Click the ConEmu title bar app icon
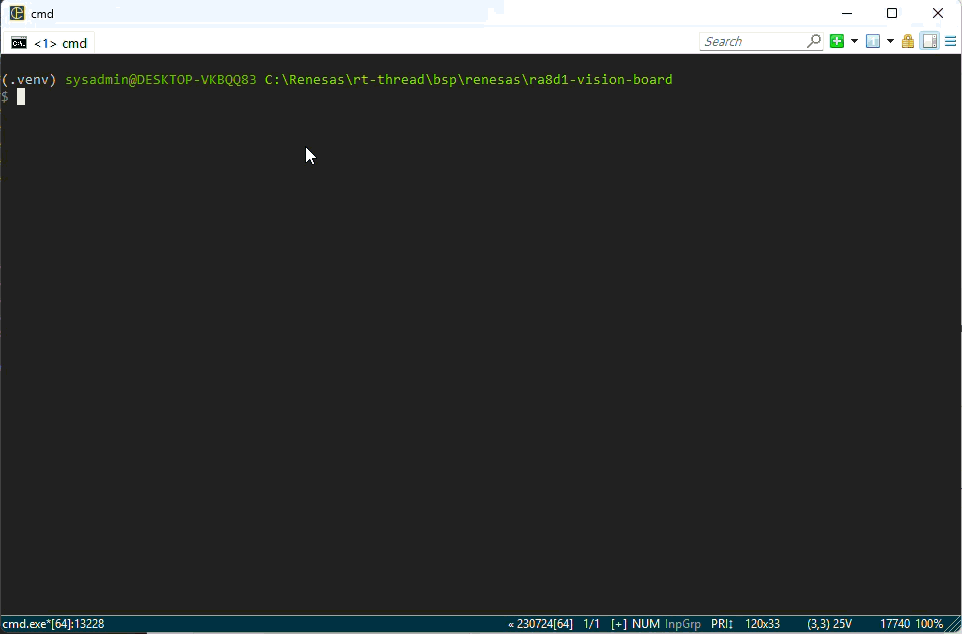 pyautogui.click(x=17, y=13)
